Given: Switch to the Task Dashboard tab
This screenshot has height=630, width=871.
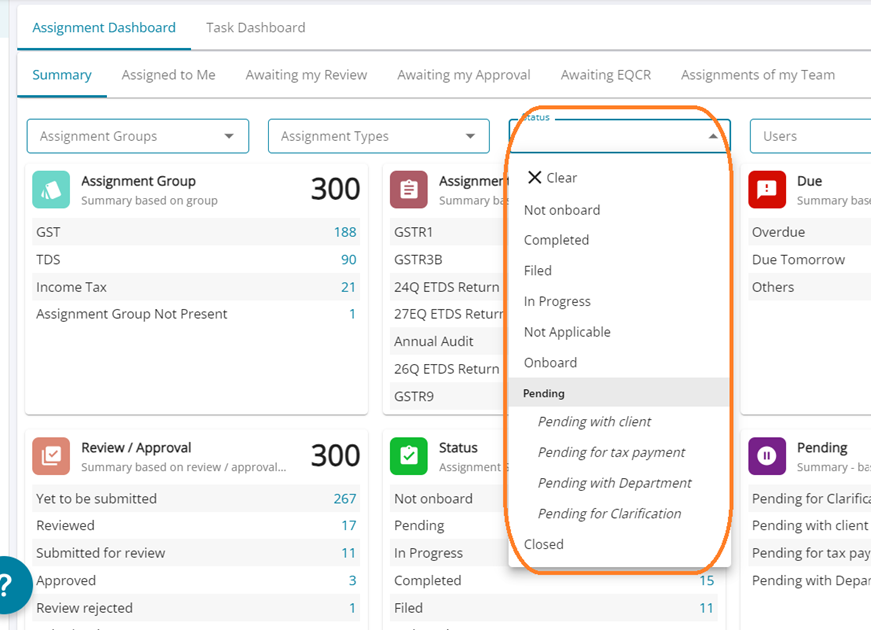Looking at the screenshot, I should (255, 28).
